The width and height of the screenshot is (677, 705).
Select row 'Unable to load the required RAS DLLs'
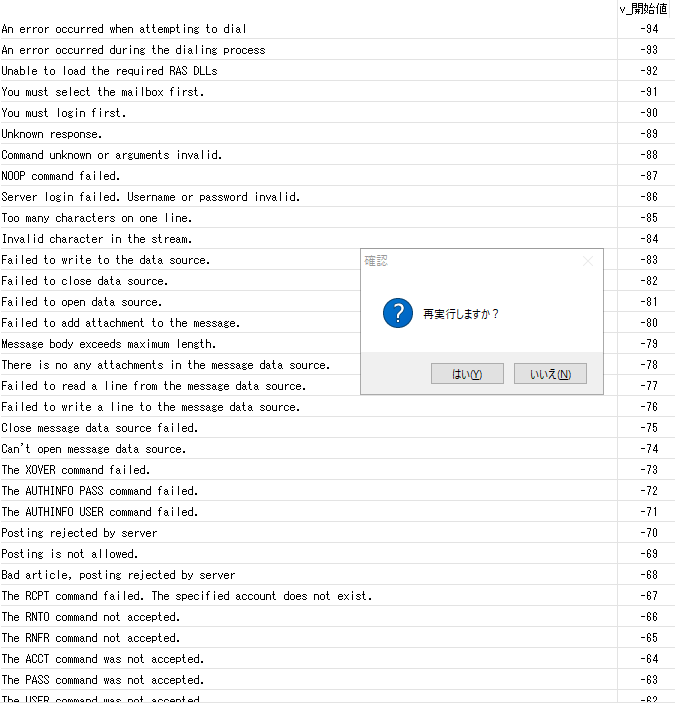(x=109, y=71)
